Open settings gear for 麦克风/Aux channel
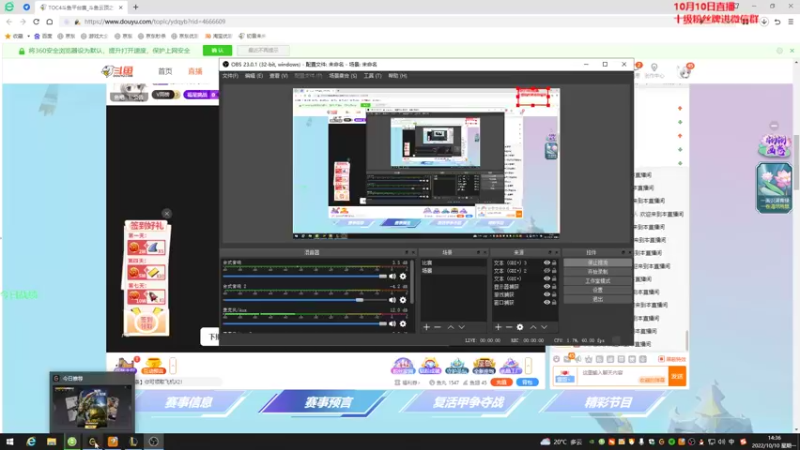Viewport: 800px width, 450px height. pyautogui.click(x=403, y=323)
